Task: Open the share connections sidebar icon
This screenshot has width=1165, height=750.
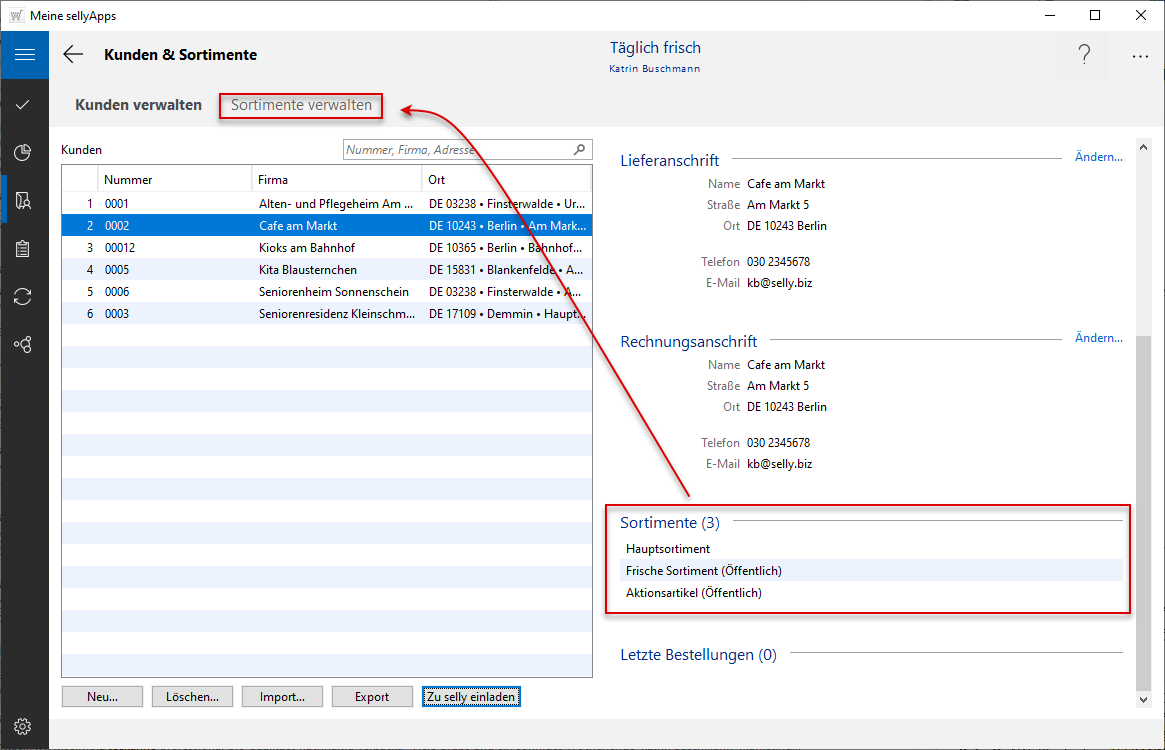Action: click(24, 344)
